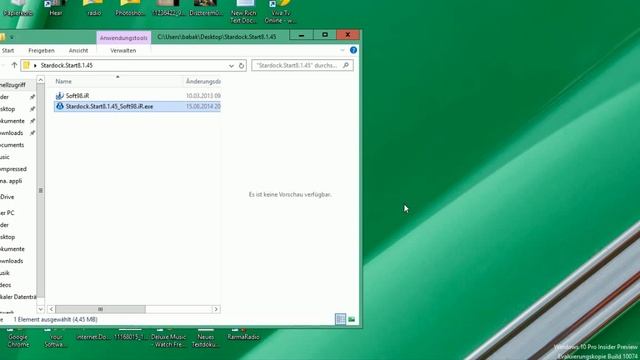Open the Start ribbon tab
640x360 pixels.
pyautogui.click(x=8, y=51)
